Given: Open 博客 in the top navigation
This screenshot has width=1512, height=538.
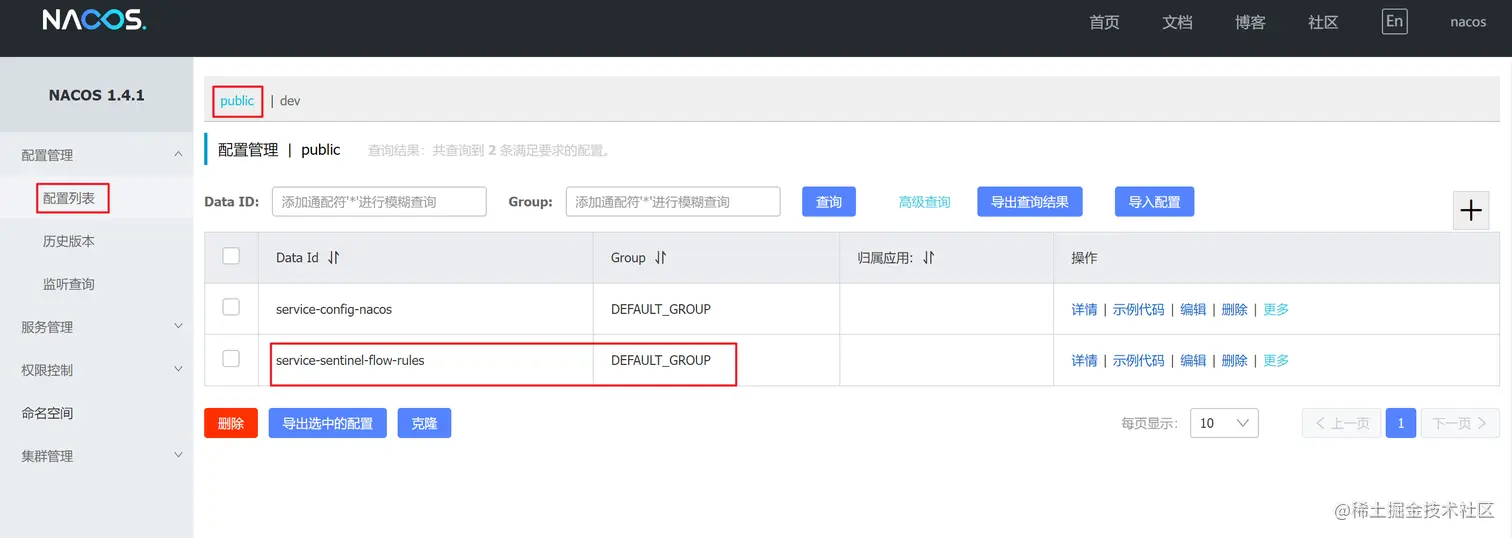Looking at the screenshot, I should click(x=1250, y=22).
